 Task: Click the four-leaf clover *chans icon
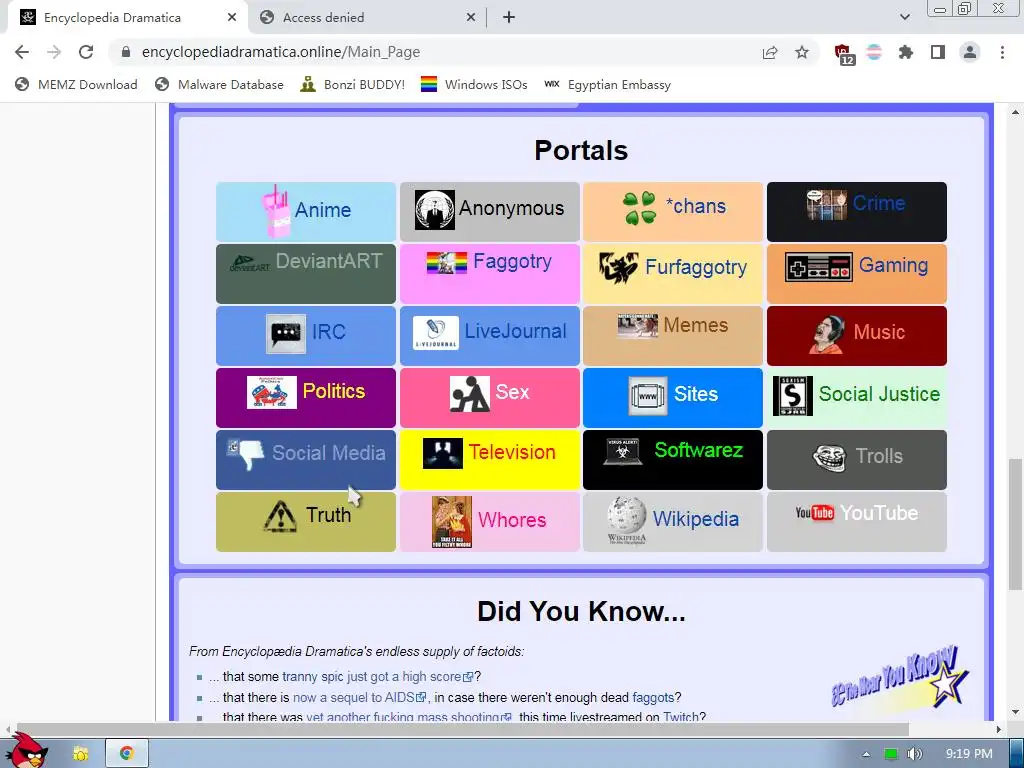click(x=639, y=208)
